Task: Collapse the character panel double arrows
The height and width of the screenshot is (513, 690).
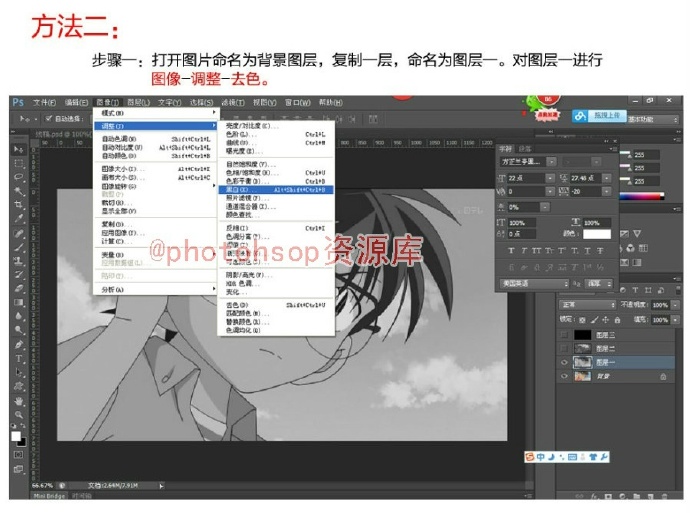Action: tap(606, 141)
